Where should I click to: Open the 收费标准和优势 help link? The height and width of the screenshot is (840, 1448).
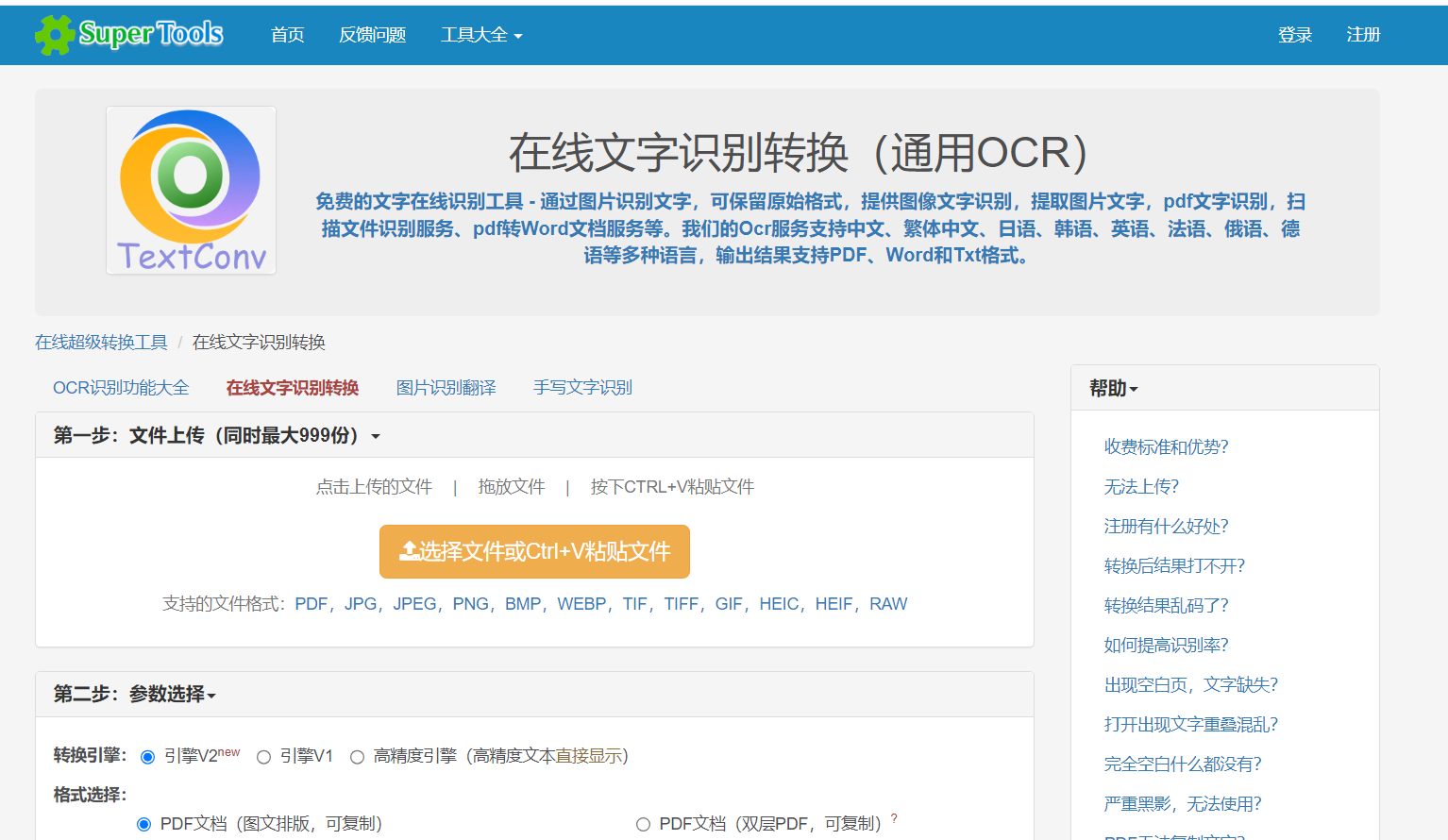[x=1166, y=446]
